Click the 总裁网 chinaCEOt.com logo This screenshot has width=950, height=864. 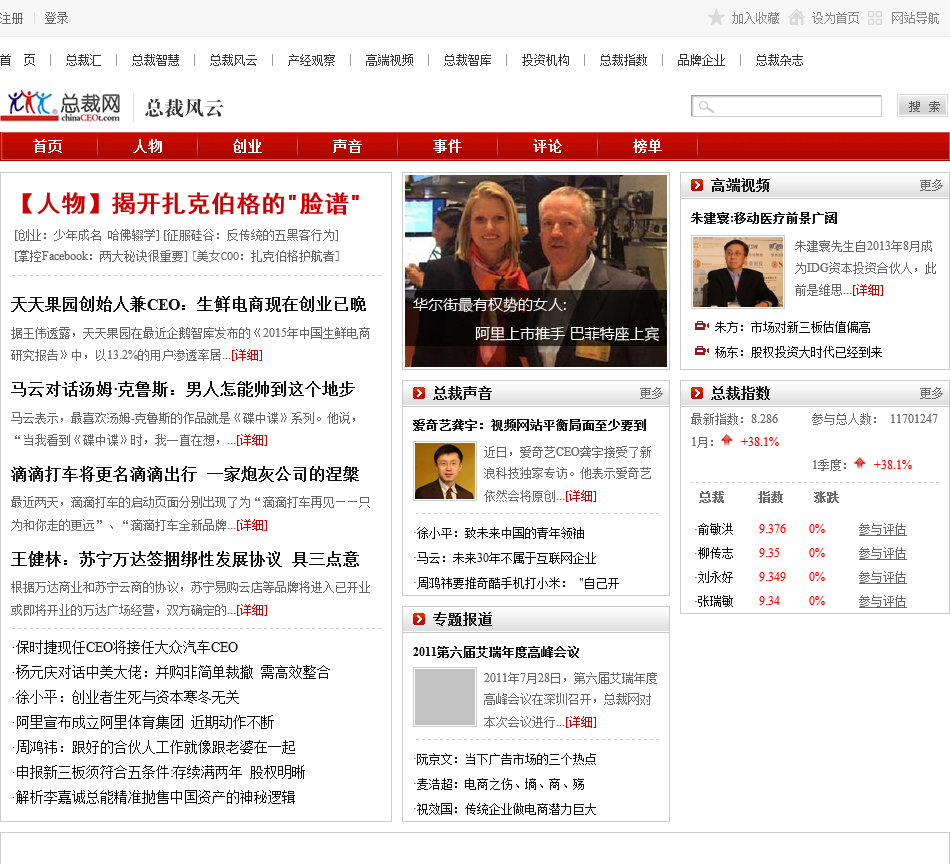pos(61,106)
